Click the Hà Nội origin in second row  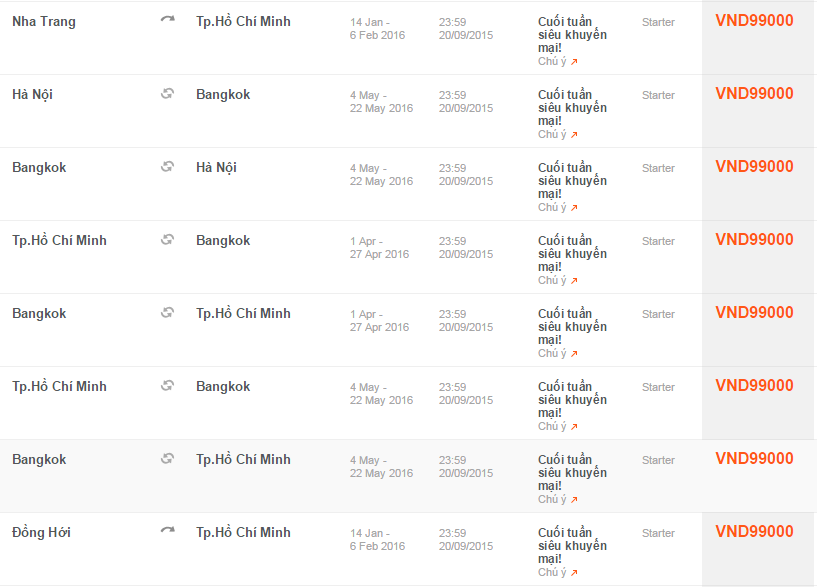33,94
